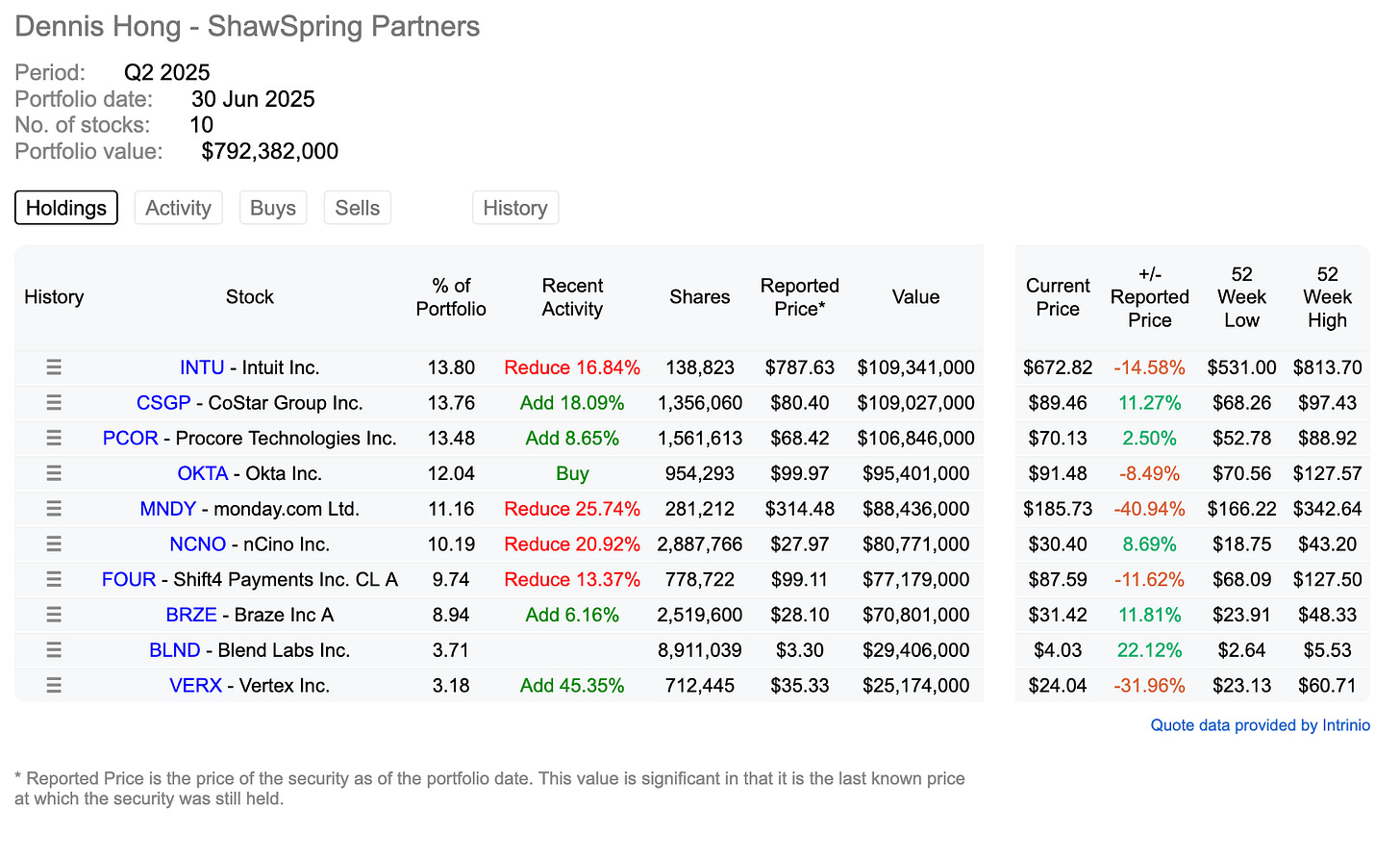The image size is (1400, 859).
Task: Click the -31.96% price change cell
Action: [x=1149, y=686]
